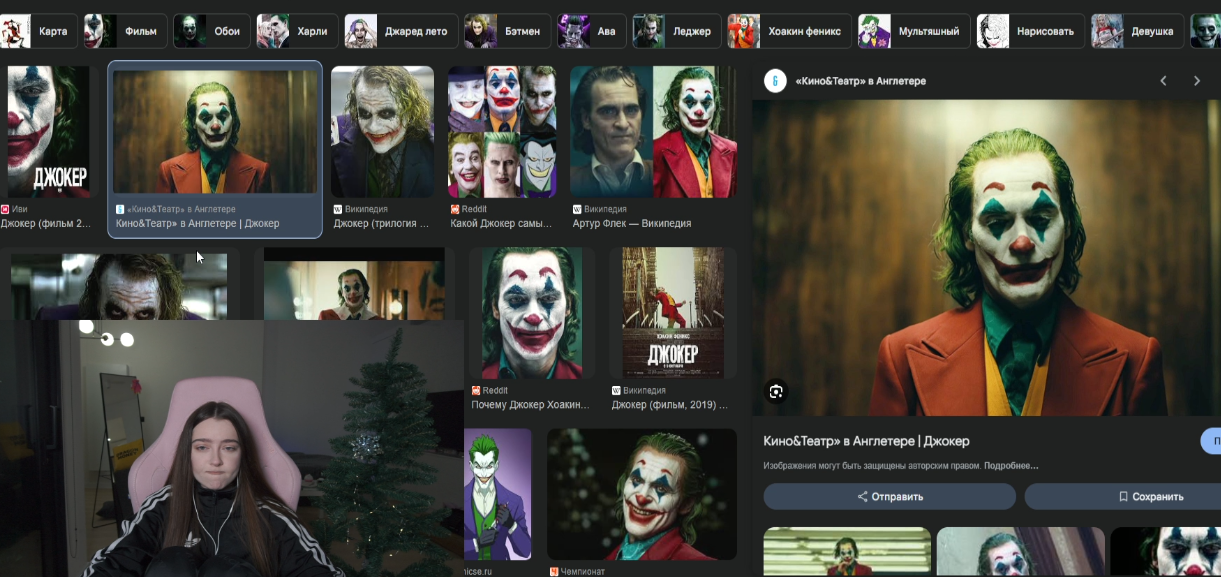
Task: Select the Ава filter chip
Action: [591, 31]
